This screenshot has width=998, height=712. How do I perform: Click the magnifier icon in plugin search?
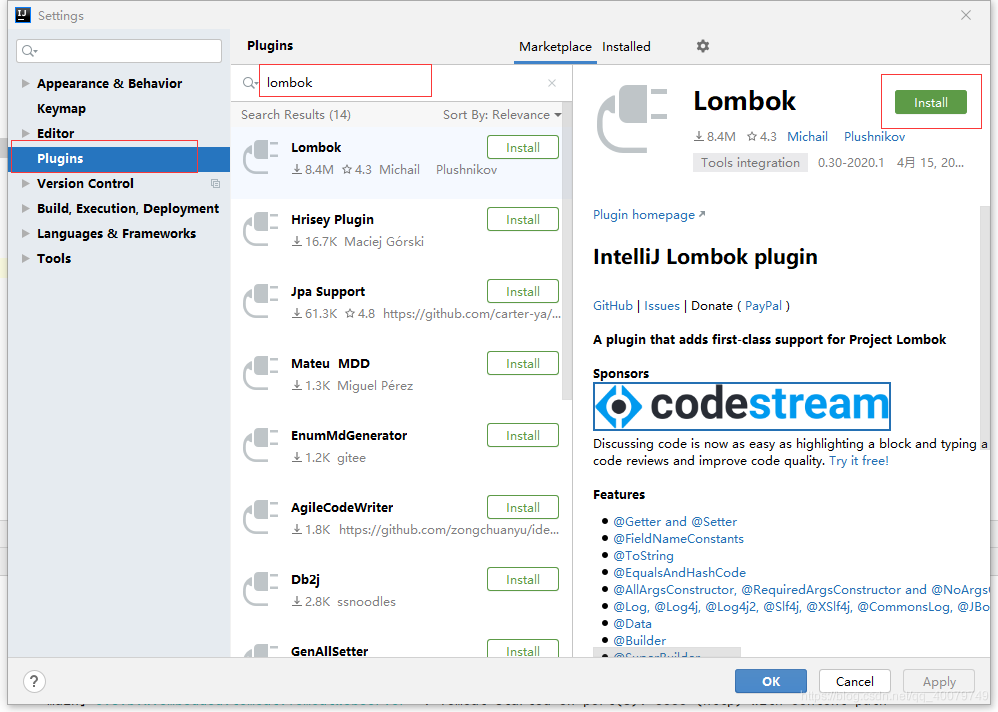(x=250, y=83)
